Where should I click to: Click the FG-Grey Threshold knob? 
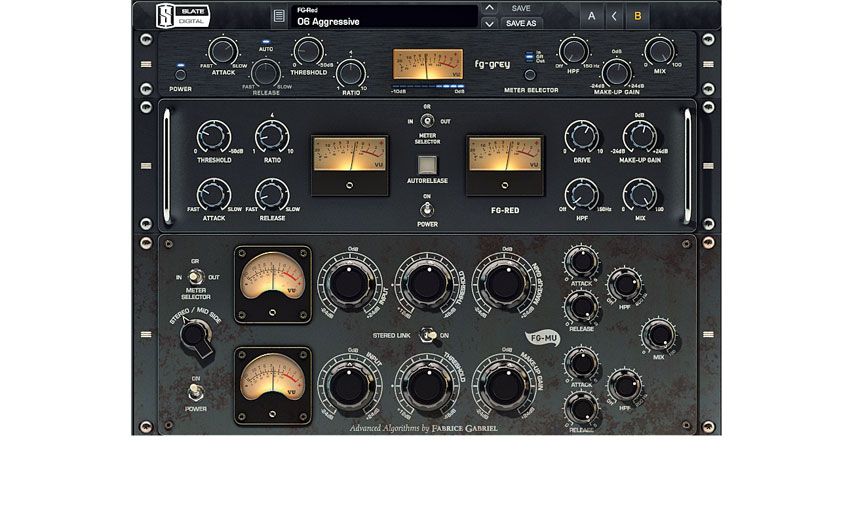pos(308,51)
